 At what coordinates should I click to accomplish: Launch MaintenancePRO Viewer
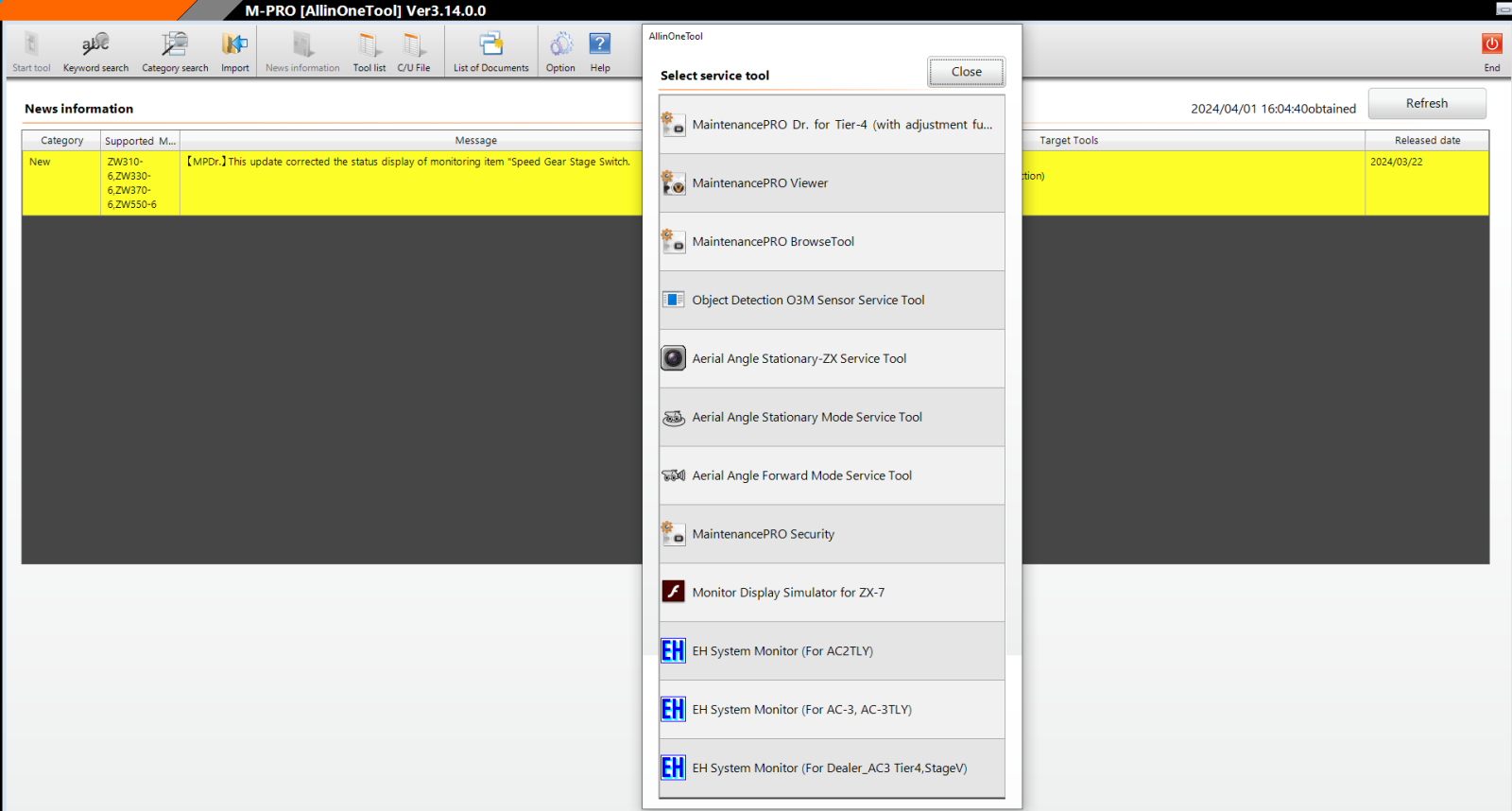point(832,182)
